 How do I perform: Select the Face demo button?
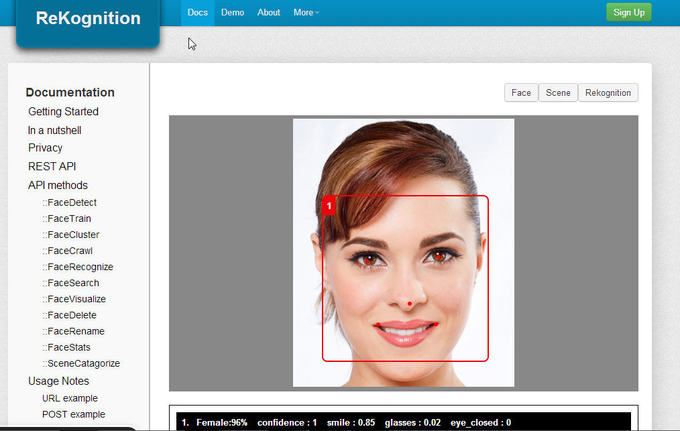521,93
